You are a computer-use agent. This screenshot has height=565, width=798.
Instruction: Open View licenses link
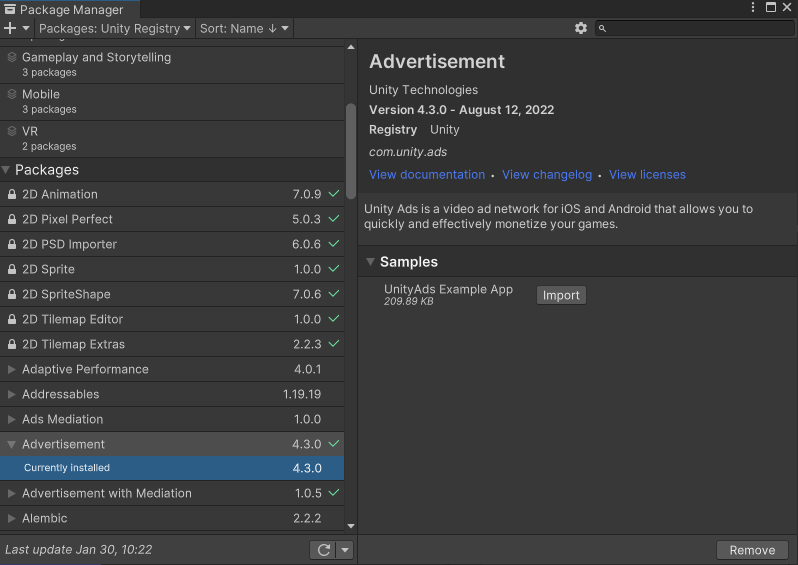click(647, 175)
